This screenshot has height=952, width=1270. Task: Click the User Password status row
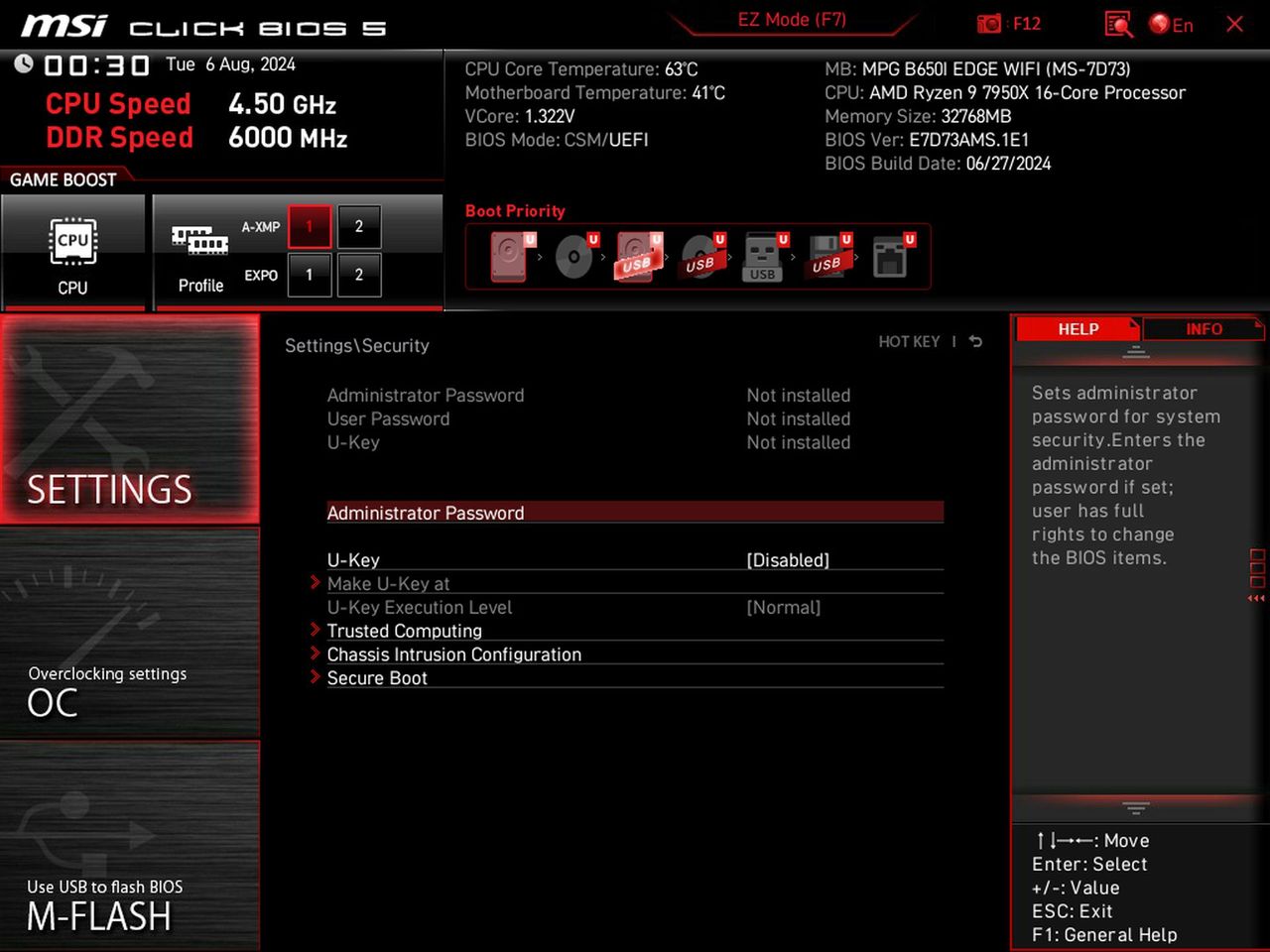[588, 419]
